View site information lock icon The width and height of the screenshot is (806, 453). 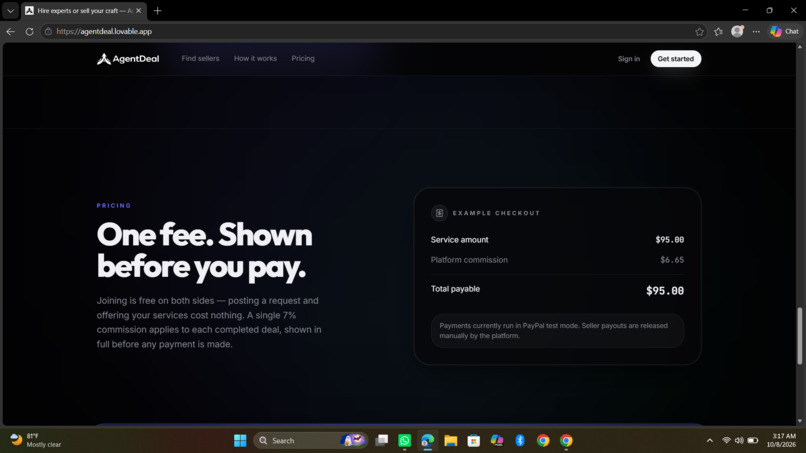[48, 31]
